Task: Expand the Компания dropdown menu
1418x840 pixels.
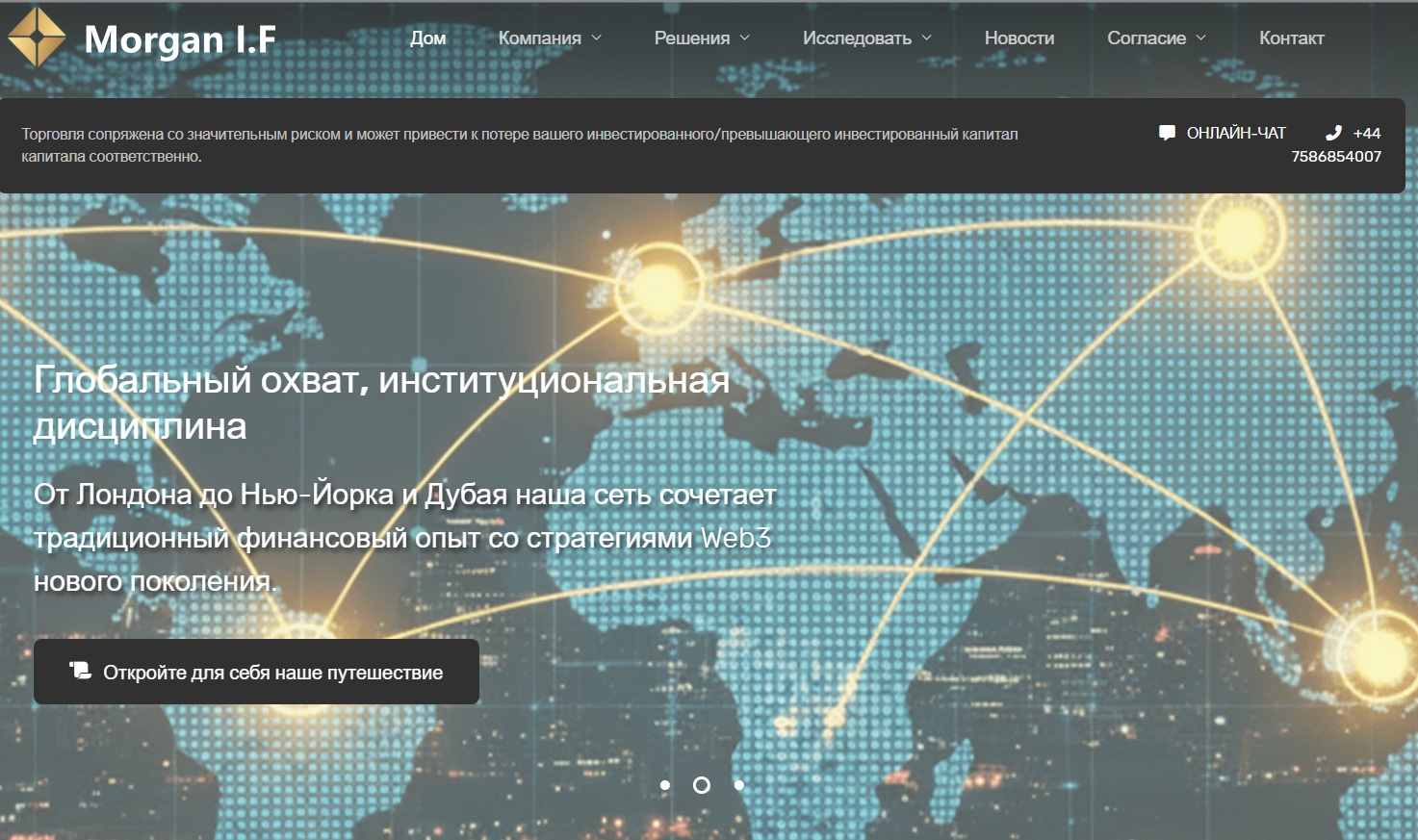Action: (542, 38)
